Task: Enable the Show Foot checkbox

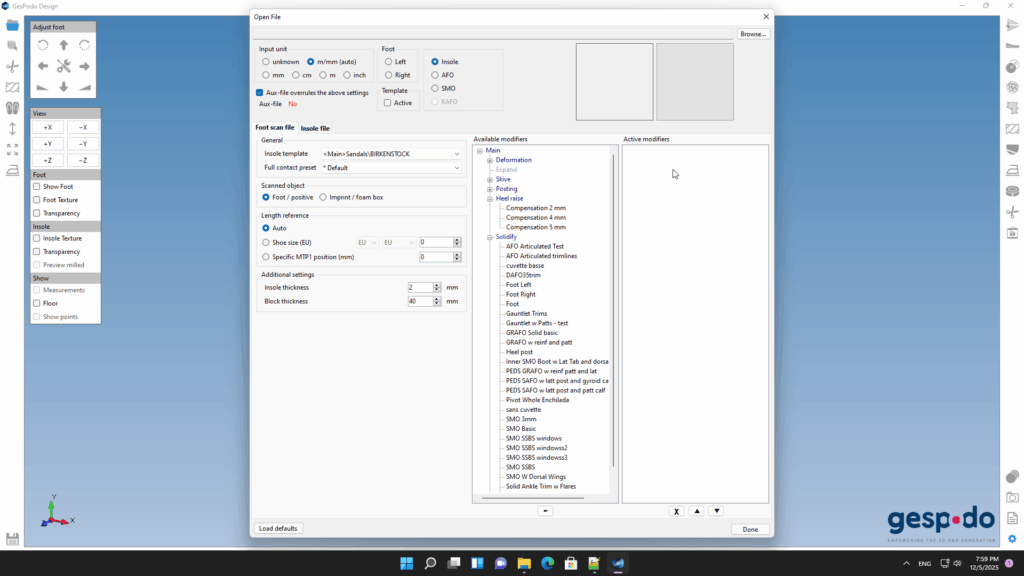Action: [37, 186]
